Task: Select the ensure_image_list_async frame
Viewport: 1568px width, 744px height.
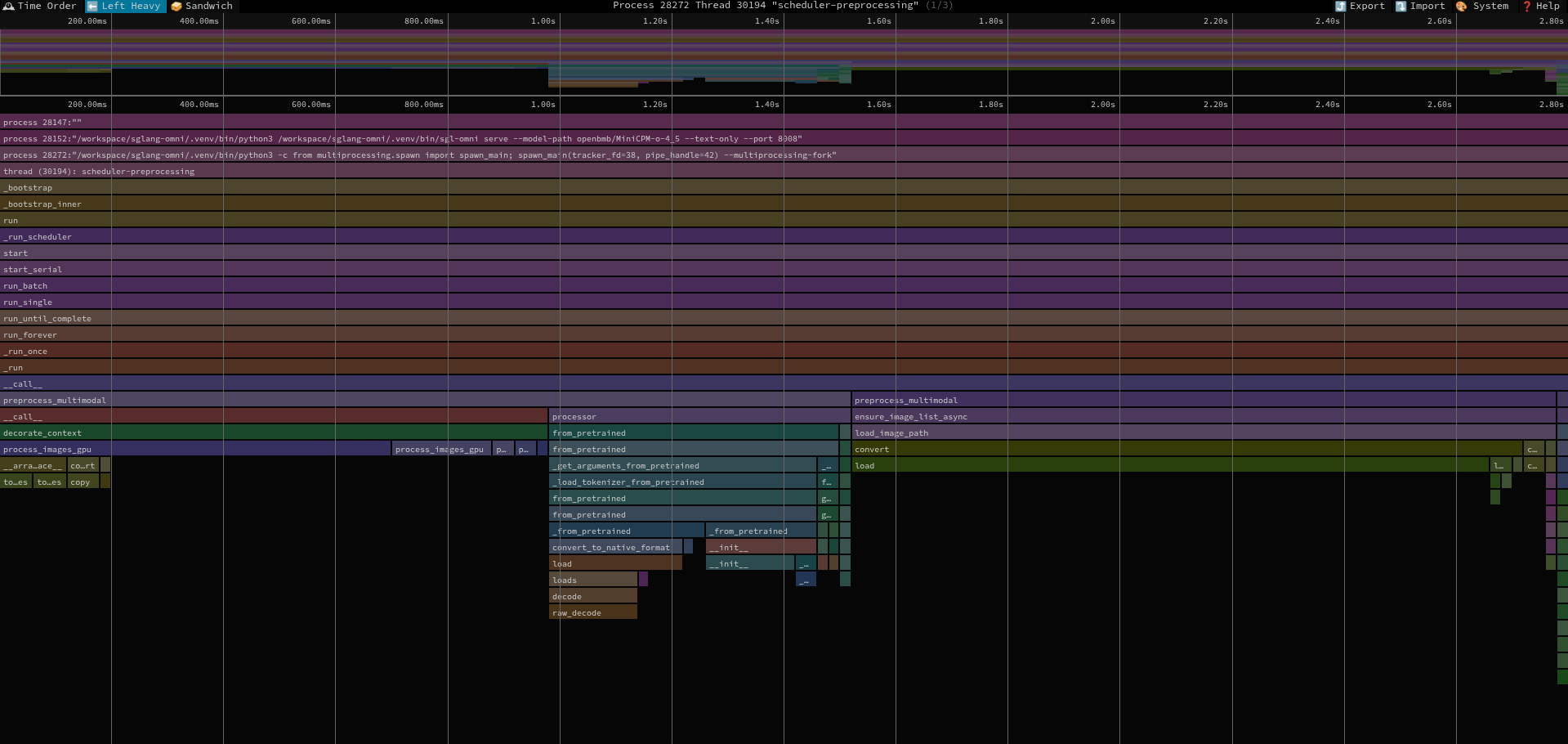Action: [1204, 416]
